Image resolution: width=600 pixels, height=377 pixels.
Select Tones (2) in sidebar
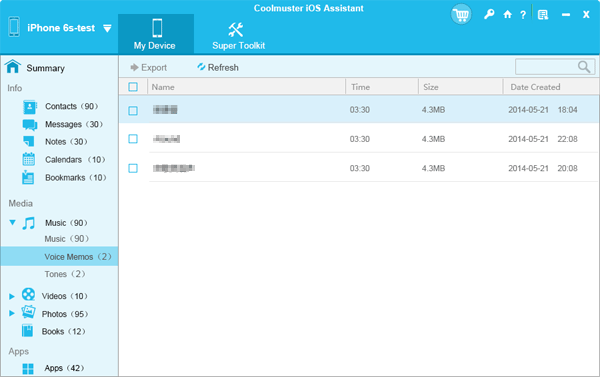point(65,274)
